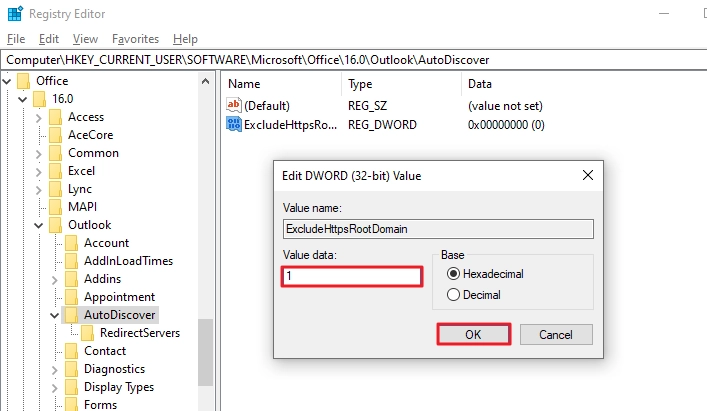707x411 pixels.
Task: Click the Registry Editor app icon
Action: point(15,14)
